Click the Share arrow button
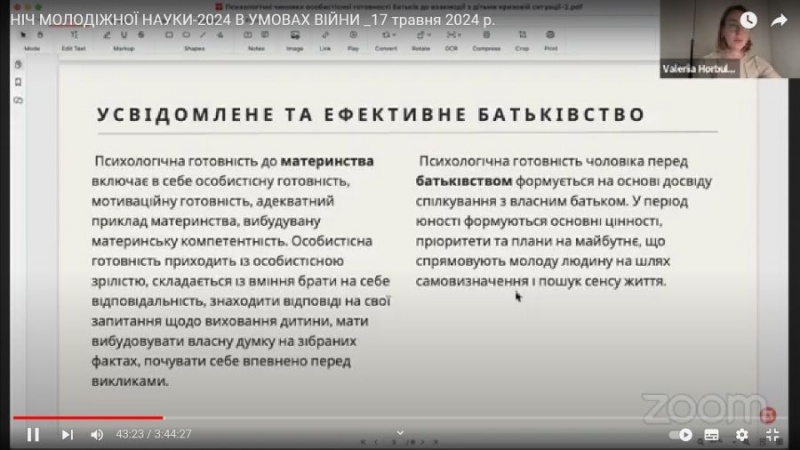Image resolution: width=800 pixels, height=450 pixels. (779, 20)
